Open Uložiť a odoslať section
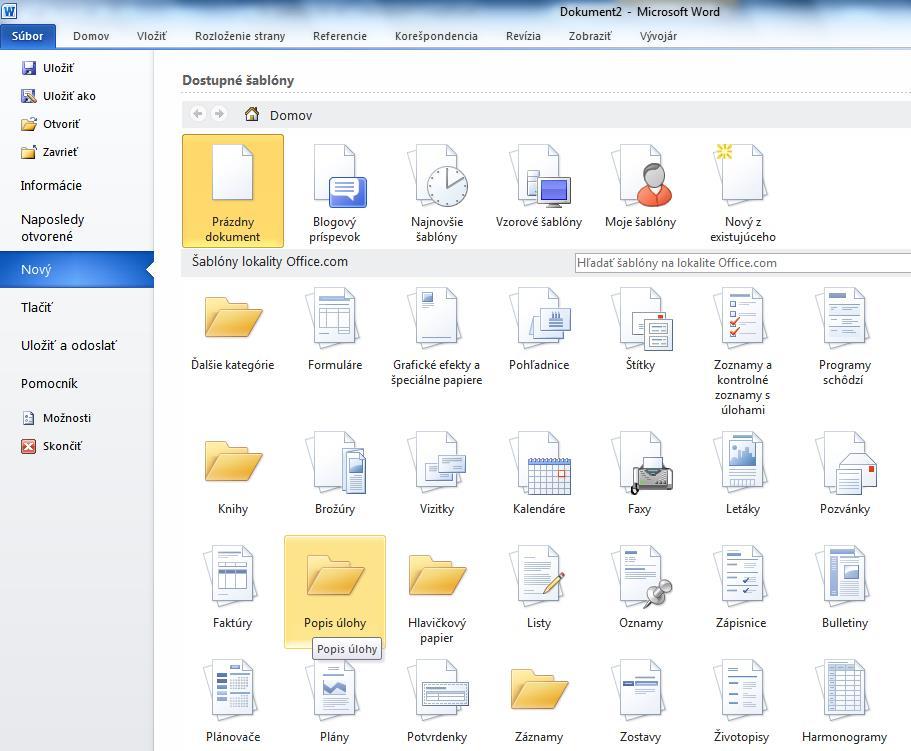The image size is (911, 751). [69, 346]
